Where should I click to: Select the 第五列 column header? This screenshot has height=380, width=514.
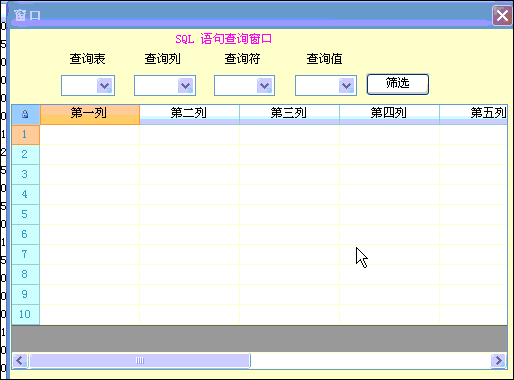(x=474, y=114)
